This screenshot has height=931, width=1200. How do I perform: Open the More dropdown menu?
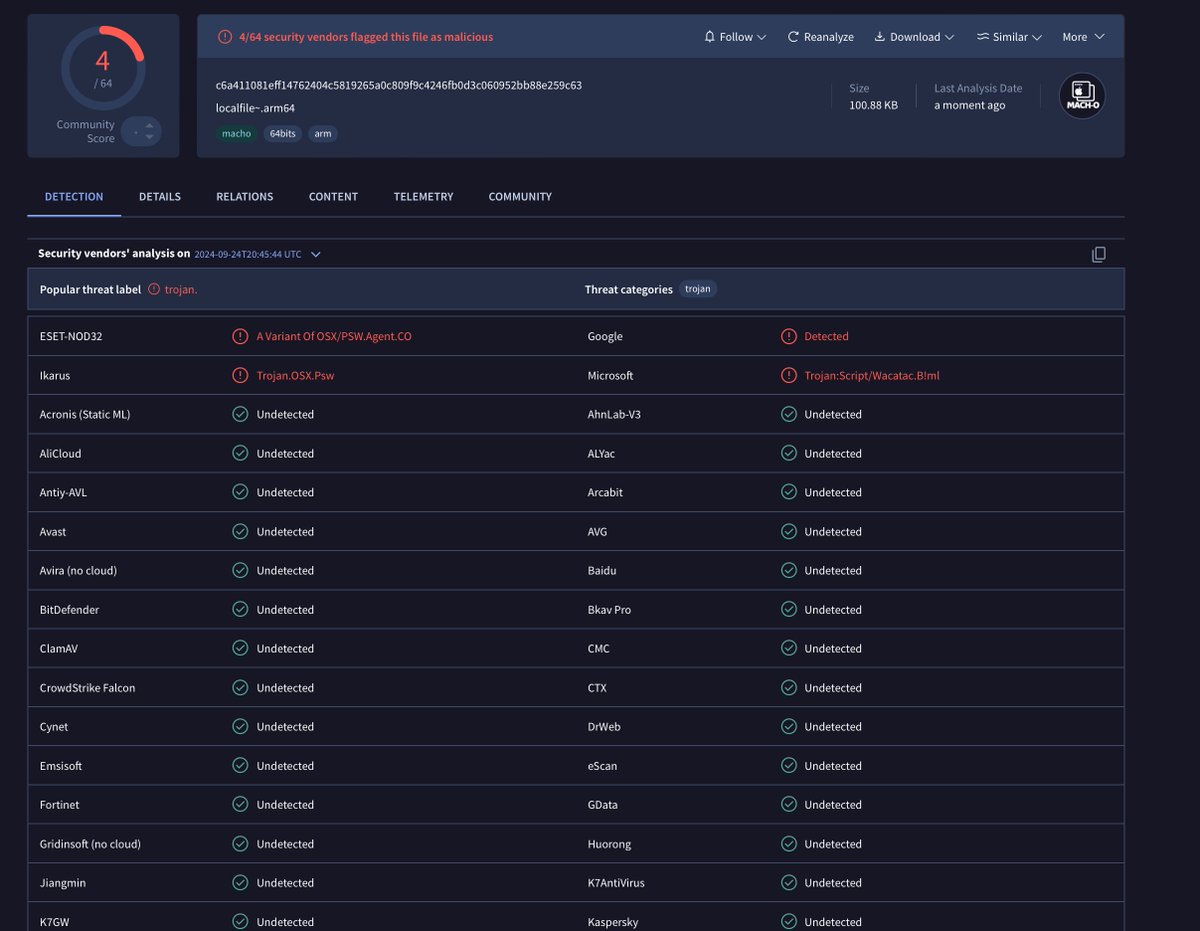[1083, 37]
